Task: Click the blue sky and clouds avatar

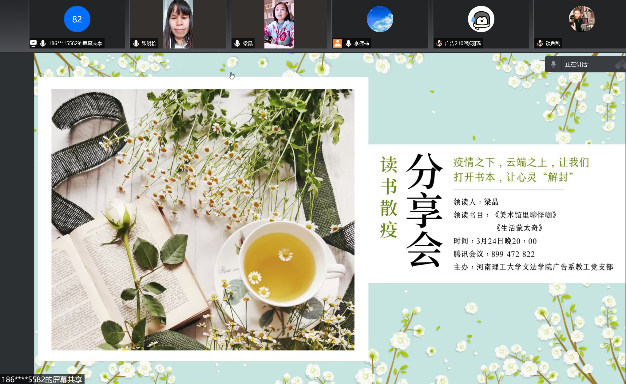Action: pyautogui.click(x=380, y=19)
